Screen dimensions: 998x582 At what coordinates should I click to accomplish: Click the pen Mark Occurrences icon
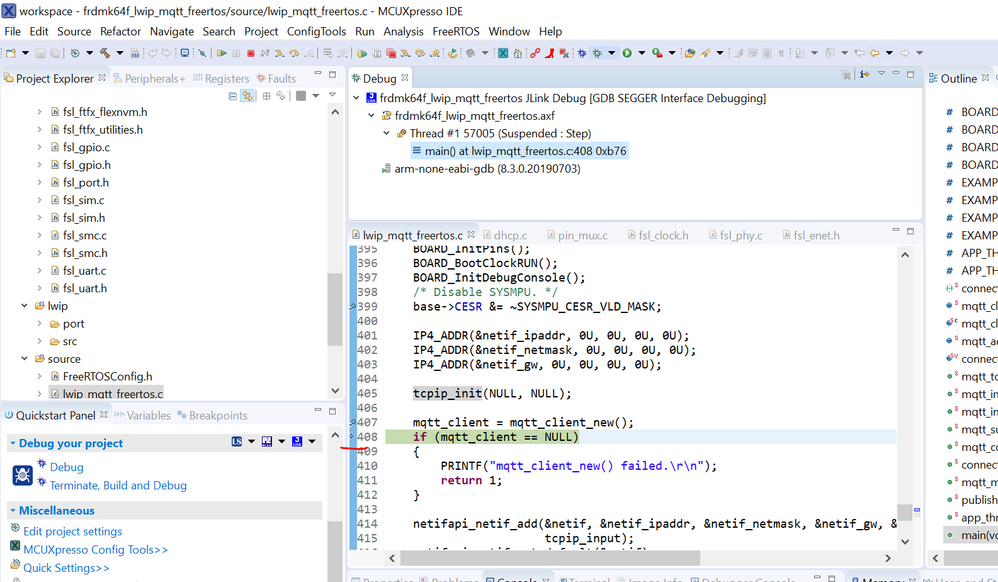click(738, 53)
